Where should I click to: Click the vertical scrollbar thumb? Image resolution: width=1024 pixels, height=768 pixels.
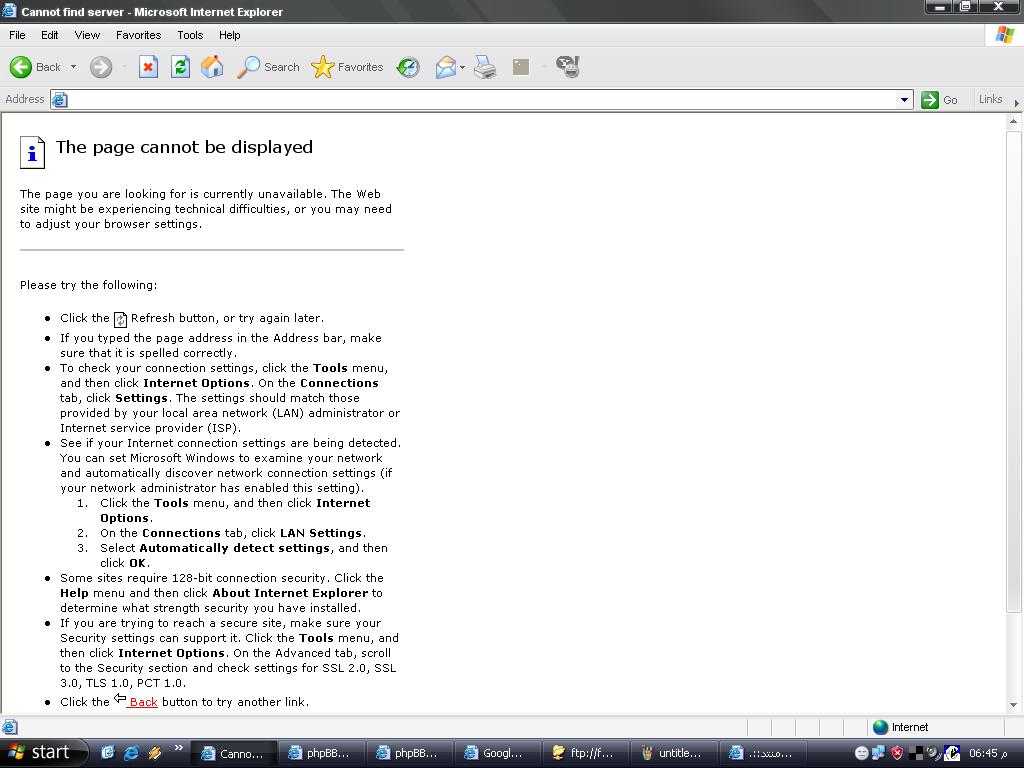(x=1014, y=372)
